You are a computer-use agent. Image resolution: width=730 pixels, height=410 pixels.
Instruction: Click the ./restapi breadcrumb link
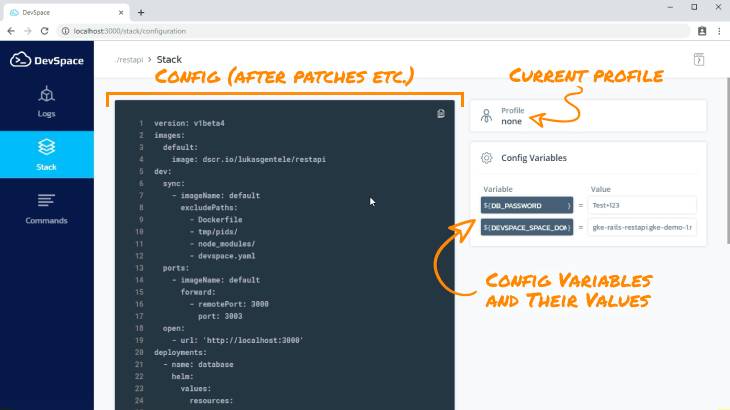point(129,60)
